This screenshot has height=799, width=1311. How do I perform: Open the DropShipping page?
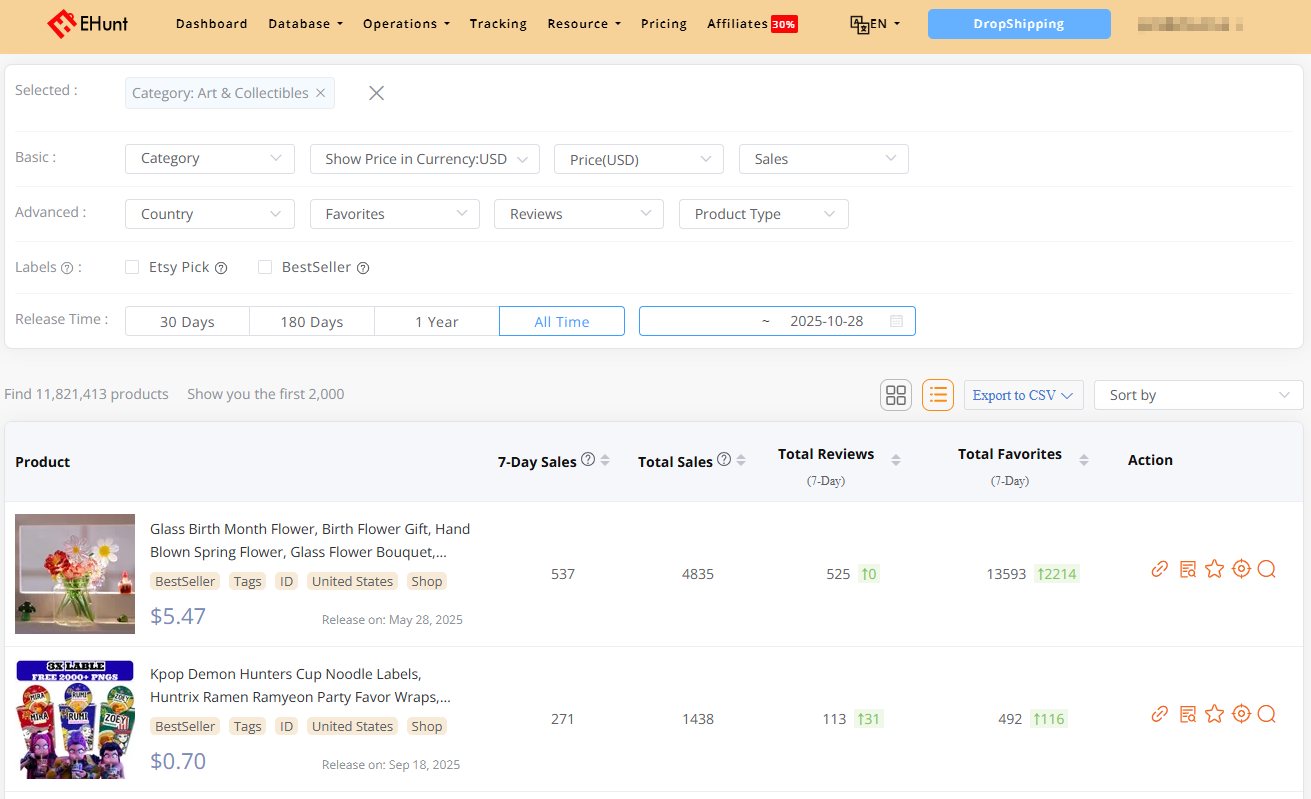click(1018, 23)
